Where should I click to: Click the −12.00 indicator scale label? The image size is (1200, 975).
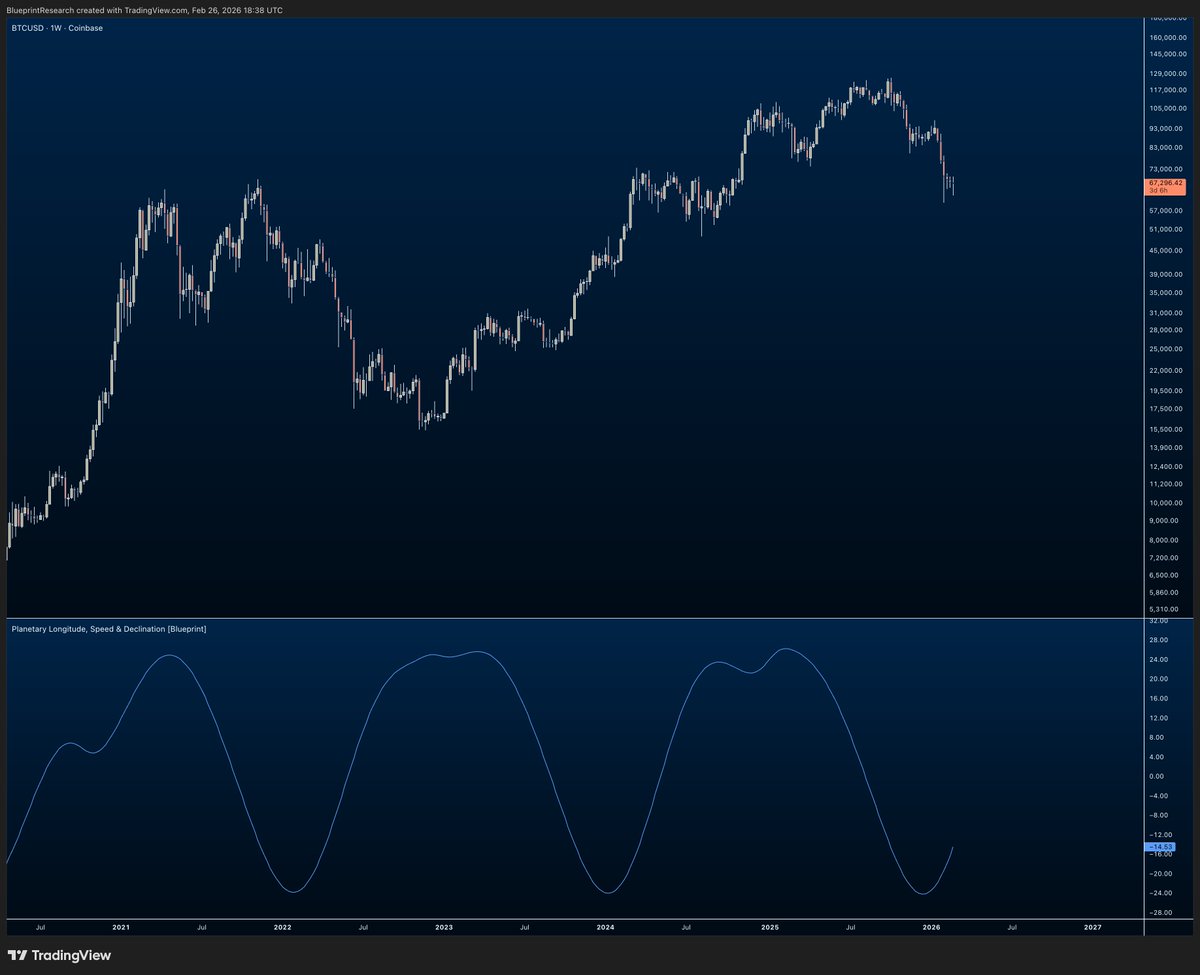1161,834
